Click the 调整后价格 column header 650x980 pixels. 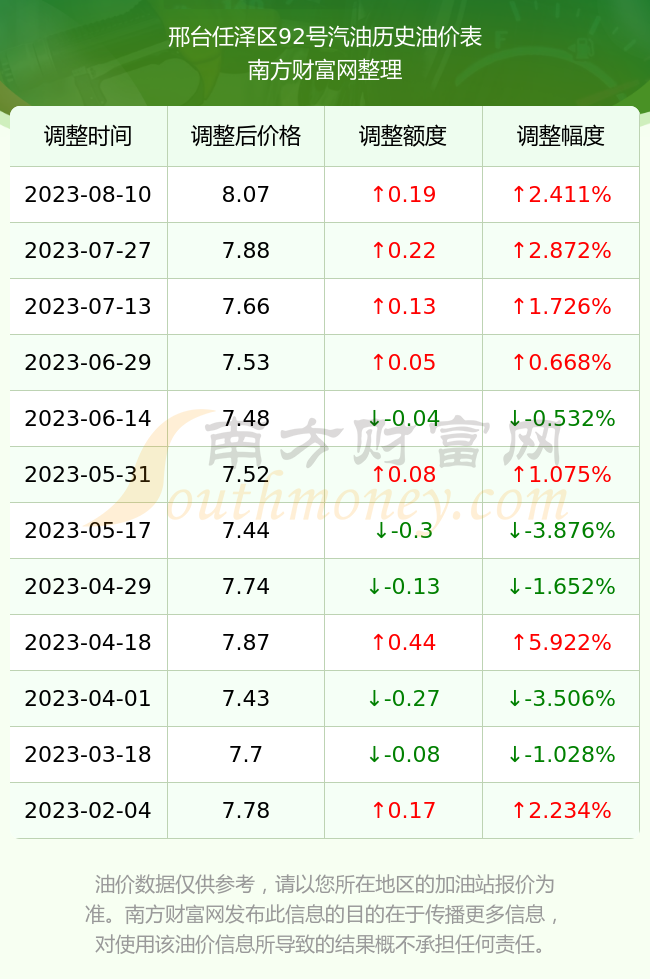(x=246, y=136)
